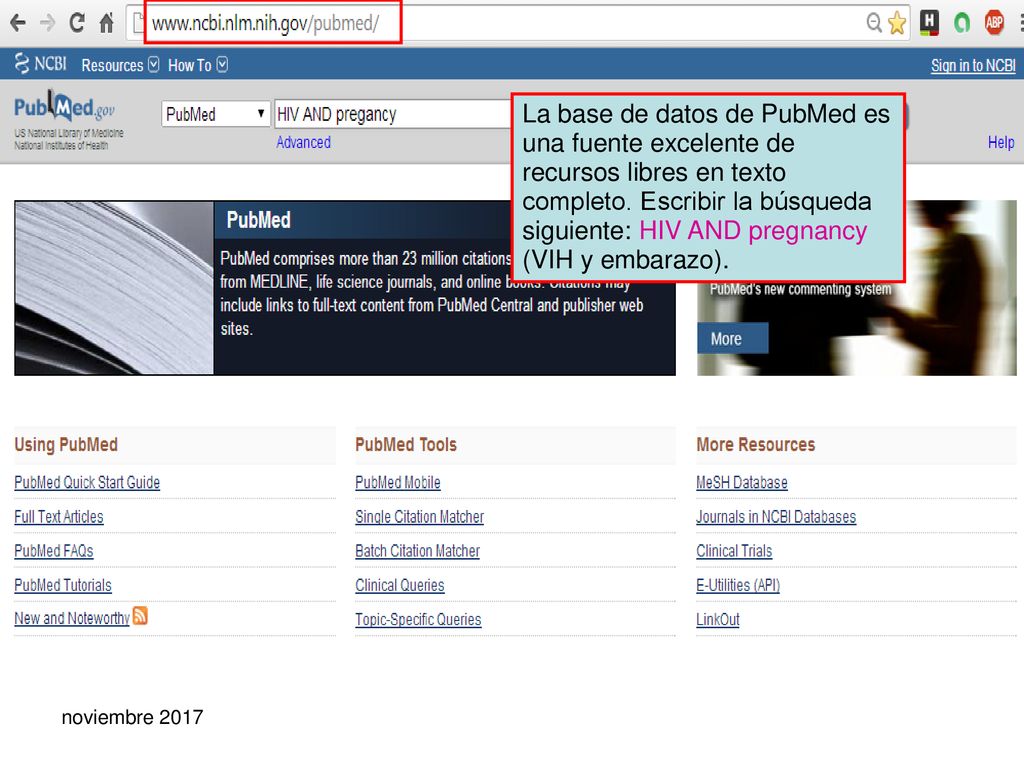Screen dimensions: 1024x768
Task: Open the Advanced search link
Action: pos(303,142)
